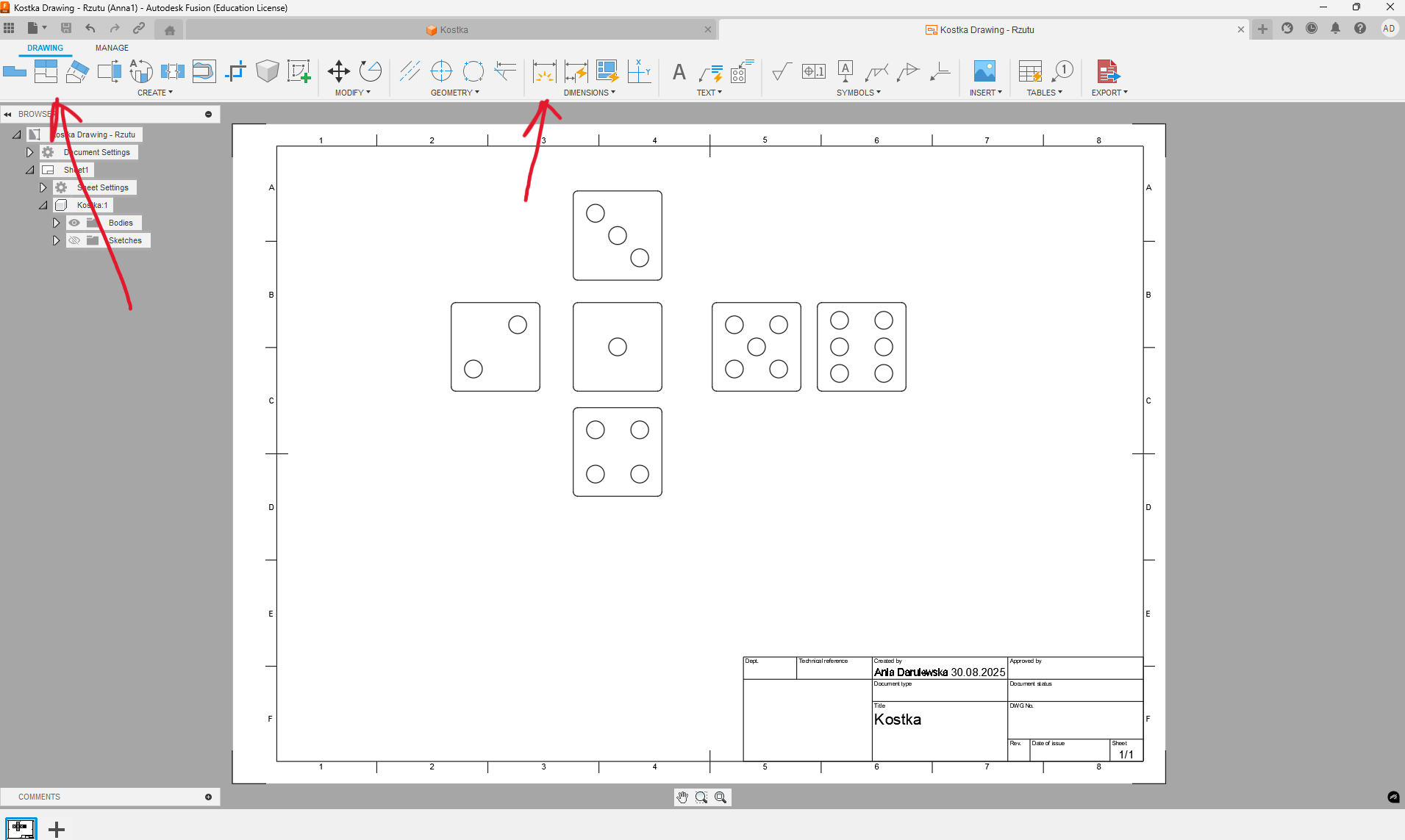1405x840 pixels.
Task: Click the Center Mark geometry tool
Action: pos(441,71)
